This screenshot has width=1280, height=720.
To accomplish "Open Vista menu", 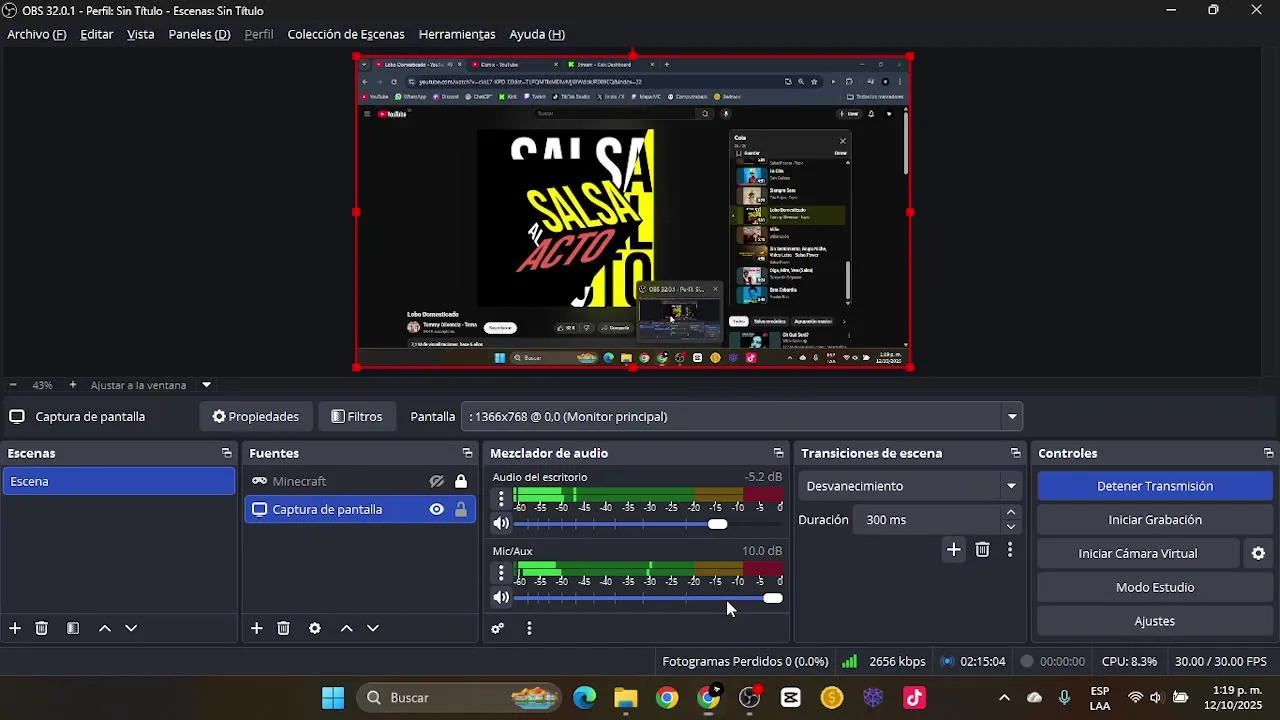I will 141,34.
